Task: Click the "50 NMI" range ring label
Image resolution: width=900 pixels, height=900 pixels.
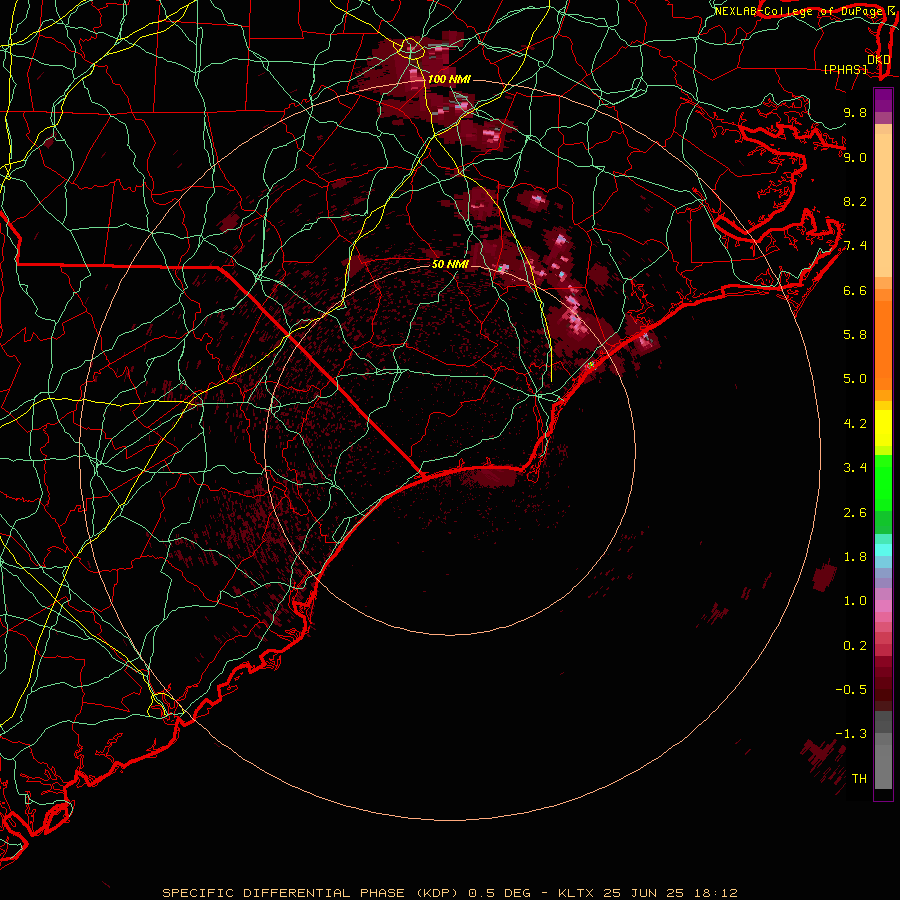Action: tap(450, 264)
